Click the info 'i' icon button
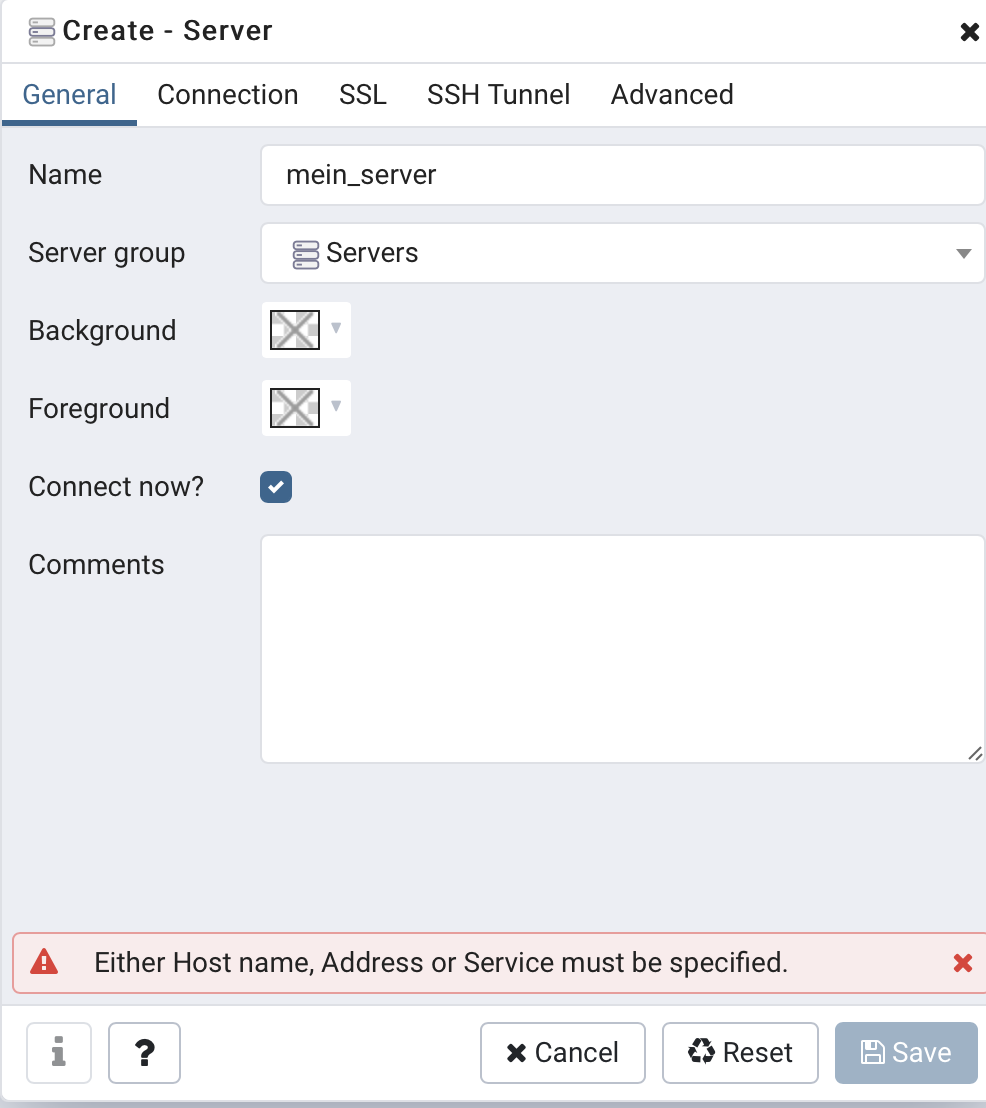Viewport: 986px width, 1108px height. click(59, 1052)
